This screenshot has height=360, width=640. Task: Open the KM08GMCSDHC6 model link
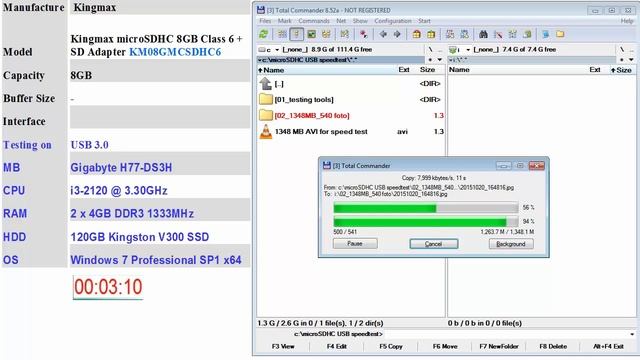(x=175, y=52)
